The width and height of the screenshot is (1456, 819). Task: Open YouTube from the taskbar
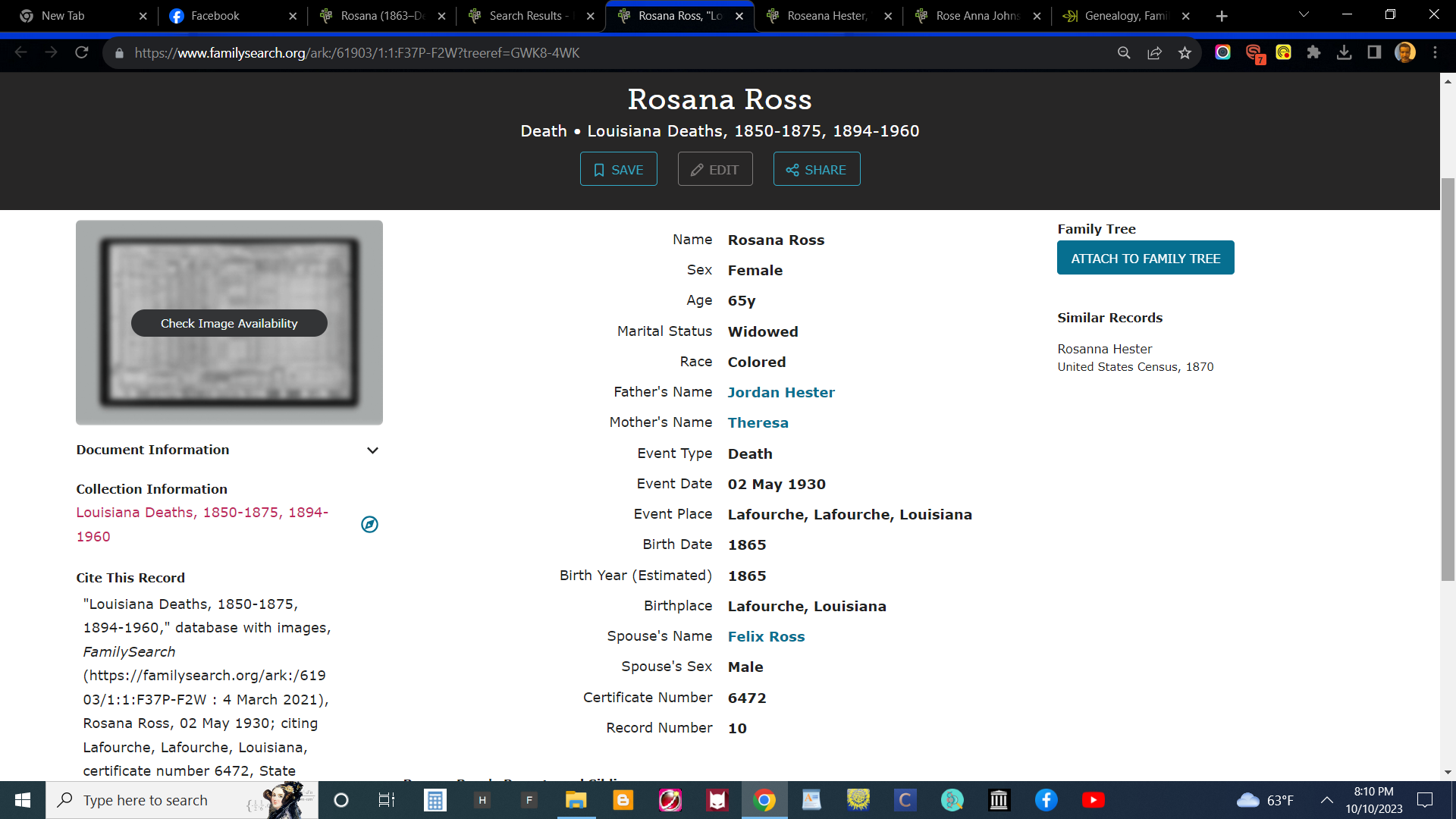[x=1093, y=800]
